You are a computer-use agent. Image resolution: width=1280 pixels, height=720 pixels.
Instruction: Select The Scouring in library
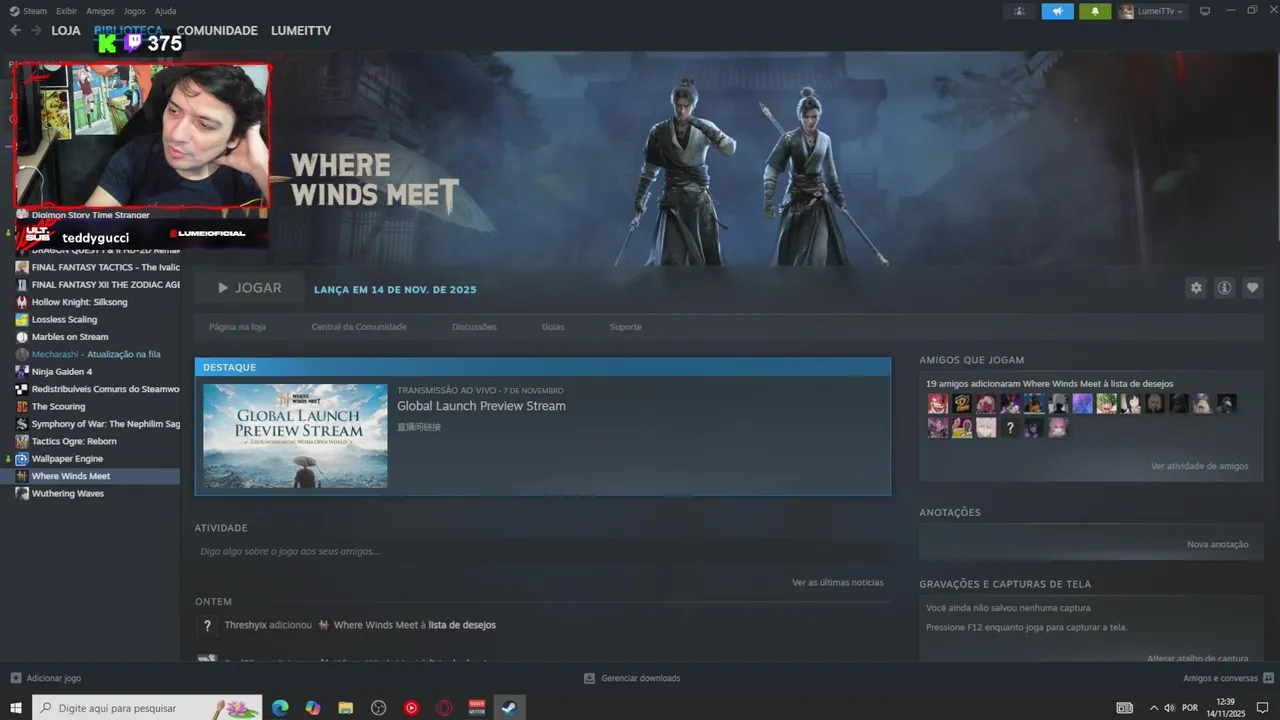(98, 407)
